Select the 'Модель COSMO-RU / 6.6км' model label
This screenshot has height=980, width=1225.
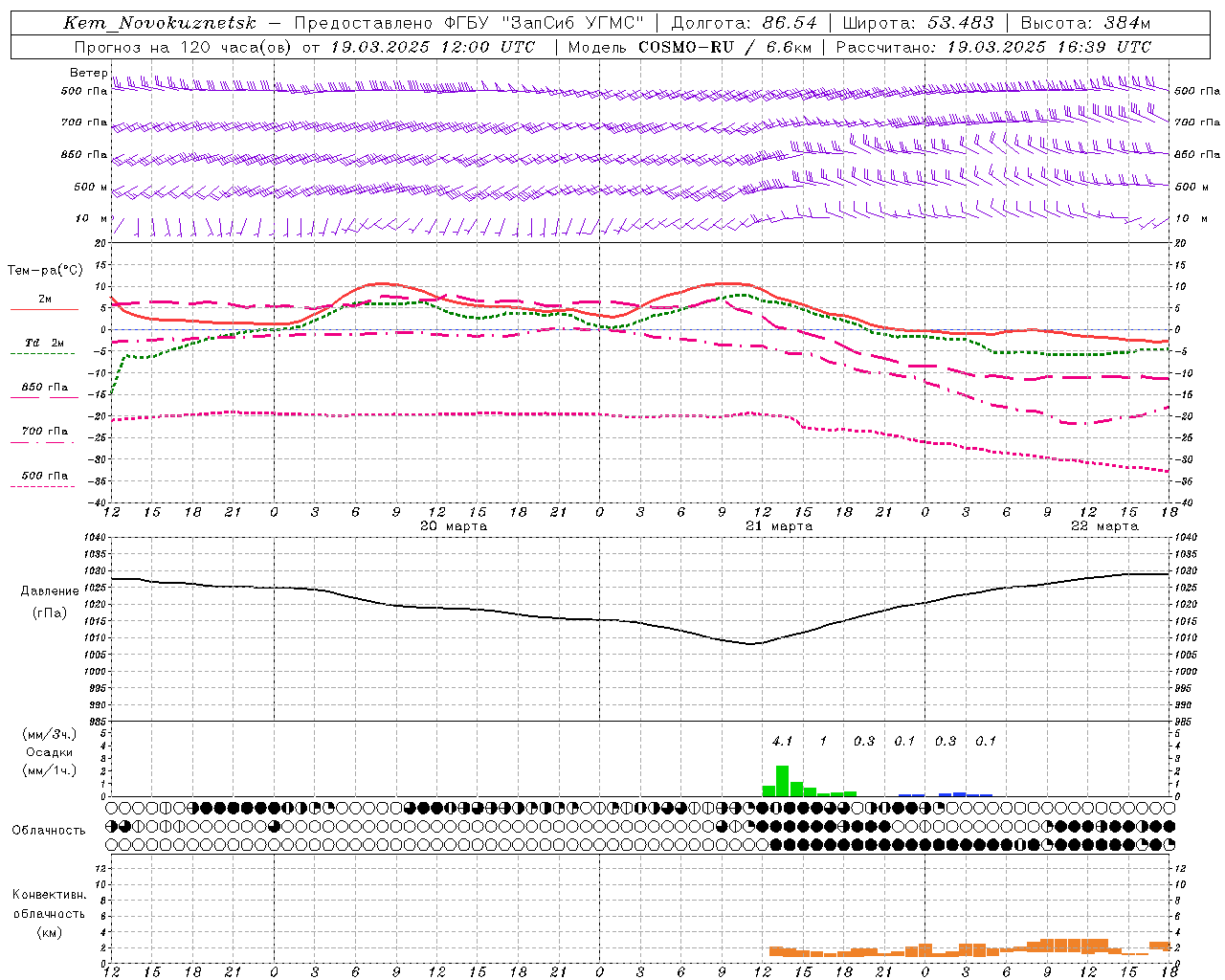(x=689, y=47)
